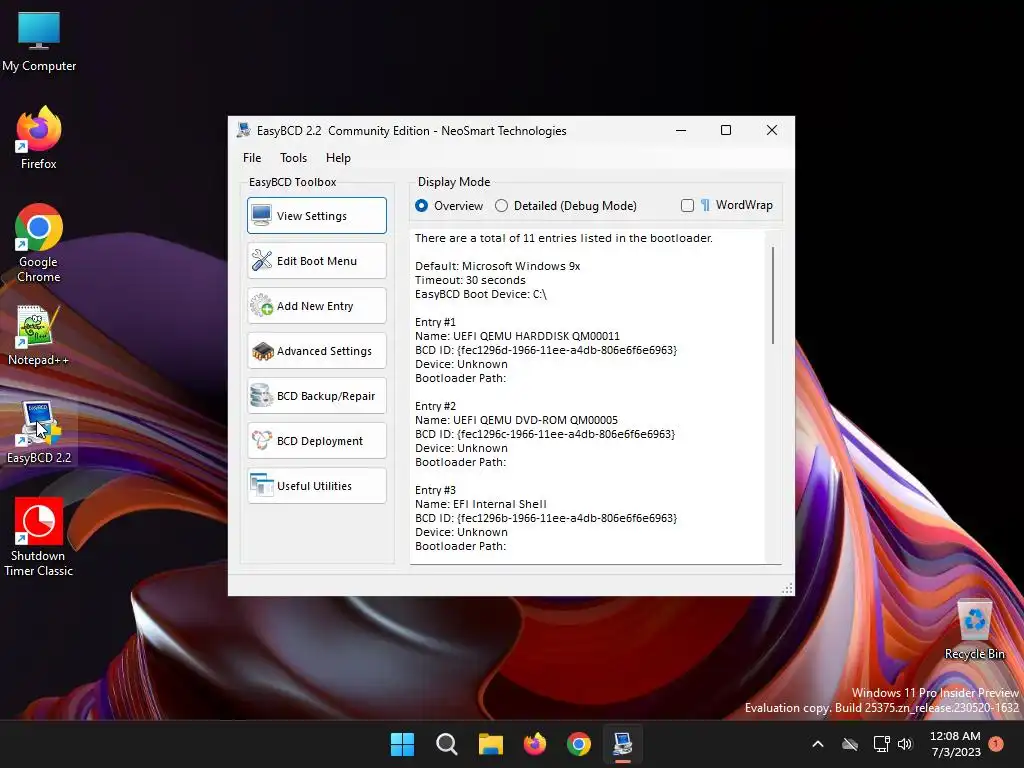Viewport: 1024px width, 768px height.
Task: Click the cloud sync tray icon
Action: pos(850,744)
